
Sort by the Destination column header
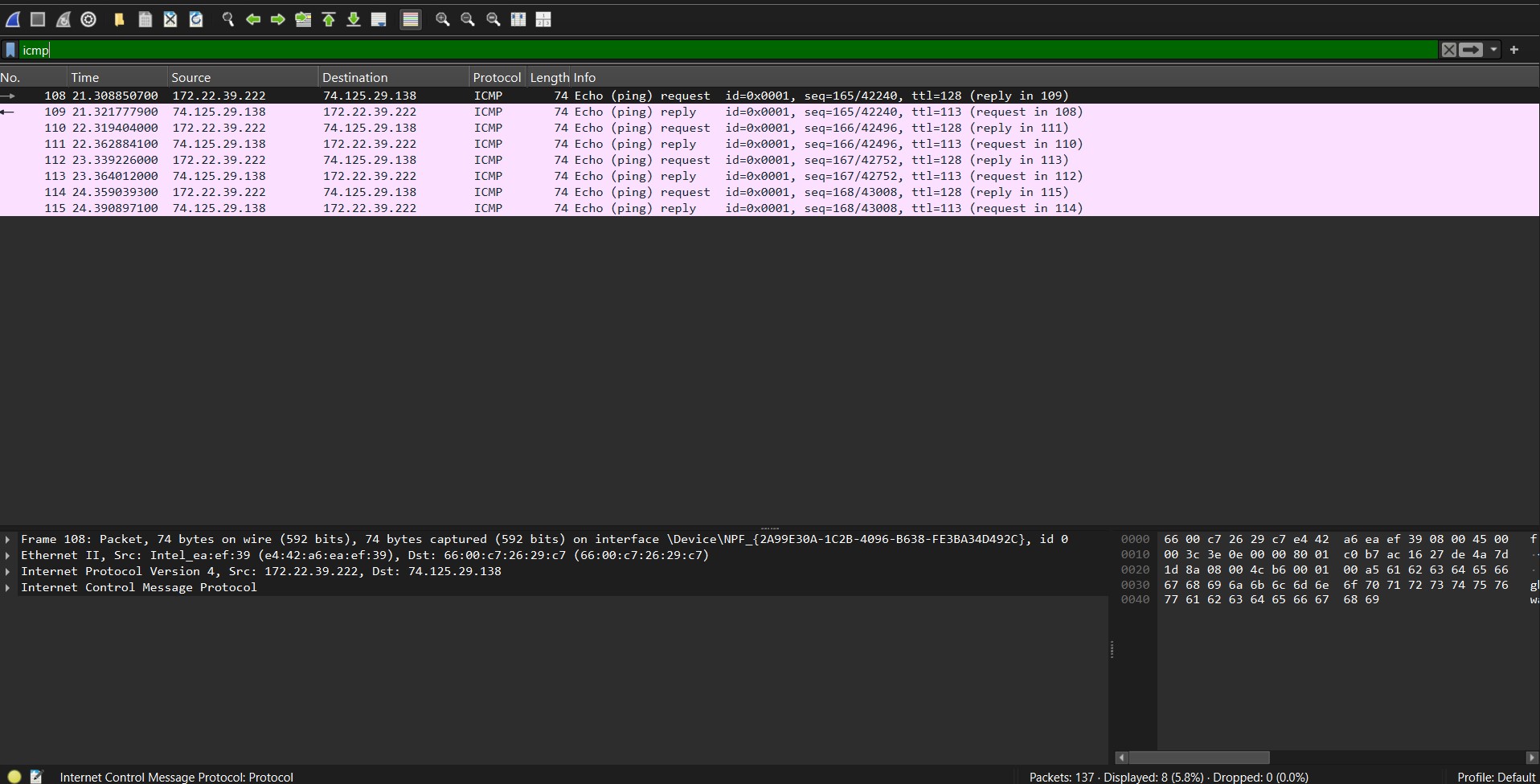pyautogui.click(x=394, y=77)
